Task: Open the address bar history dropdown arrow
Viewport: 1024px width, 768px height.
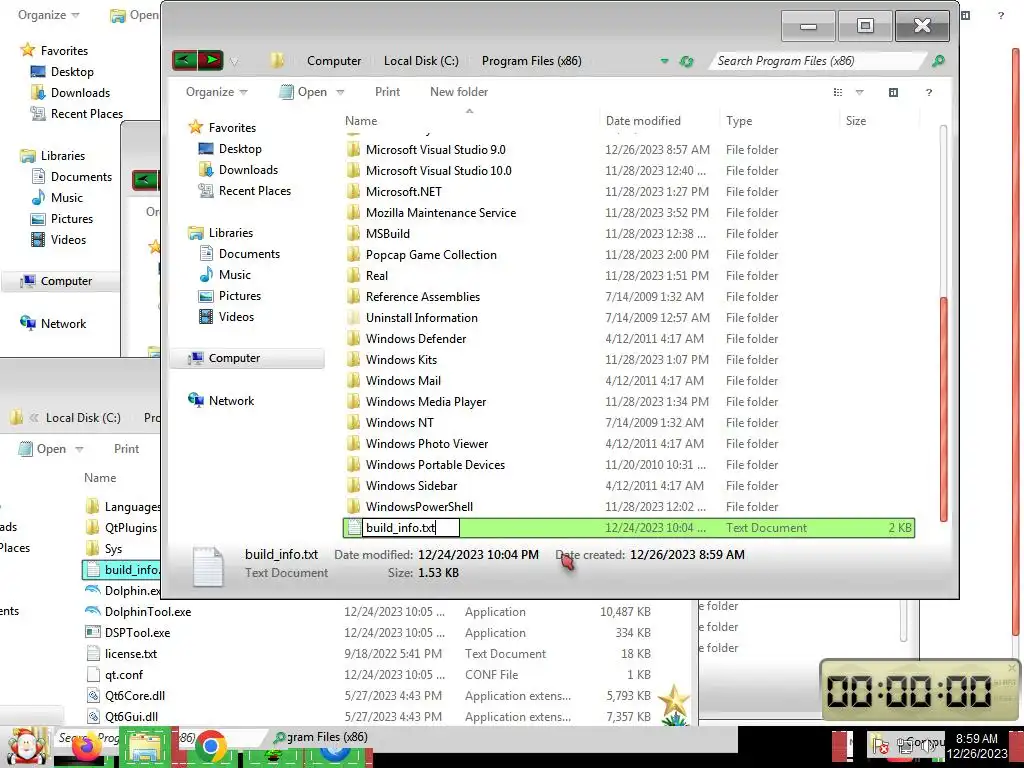Action: pyautogui.click(x=664, y=61)
